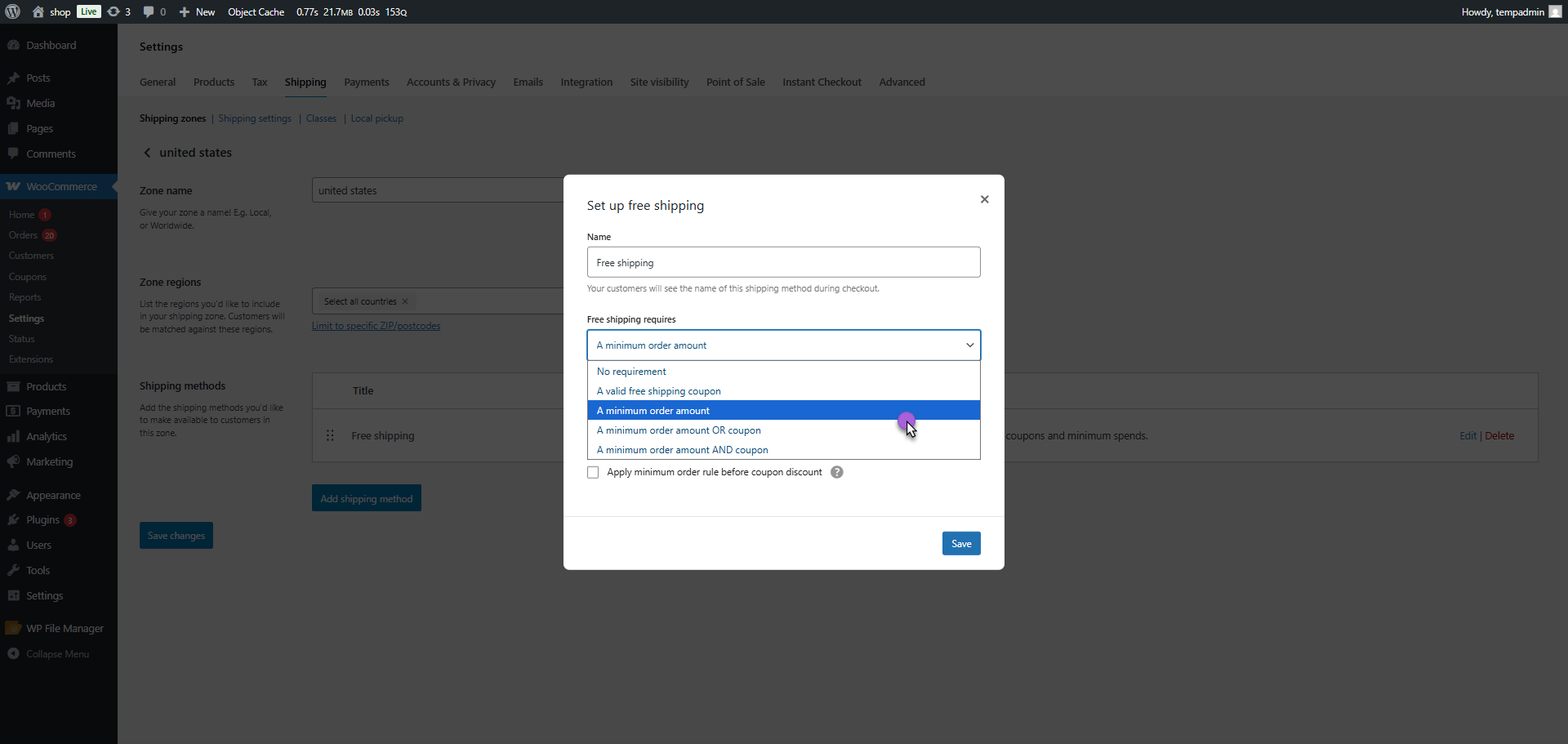Close the free shipping dialog

coord(984,199)
